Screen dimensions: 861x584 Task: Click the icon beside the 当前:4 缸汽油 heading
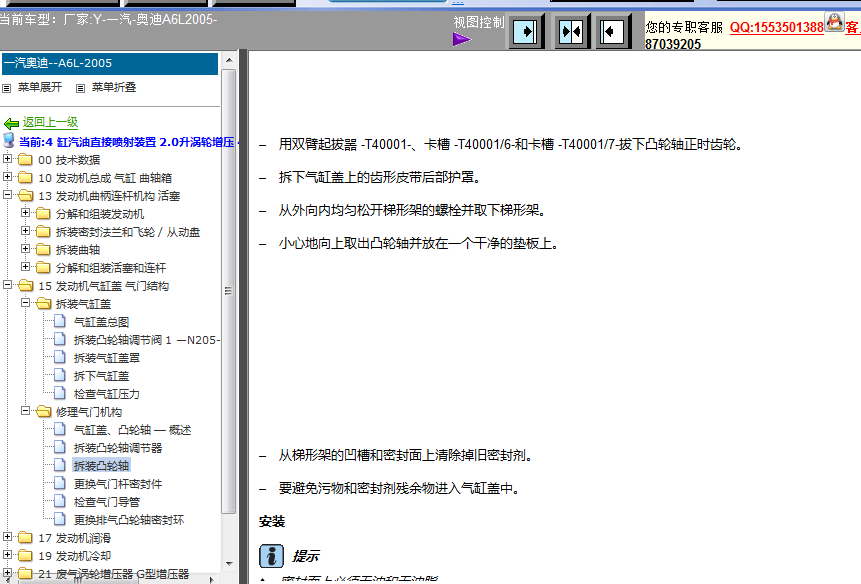[9, 141]
